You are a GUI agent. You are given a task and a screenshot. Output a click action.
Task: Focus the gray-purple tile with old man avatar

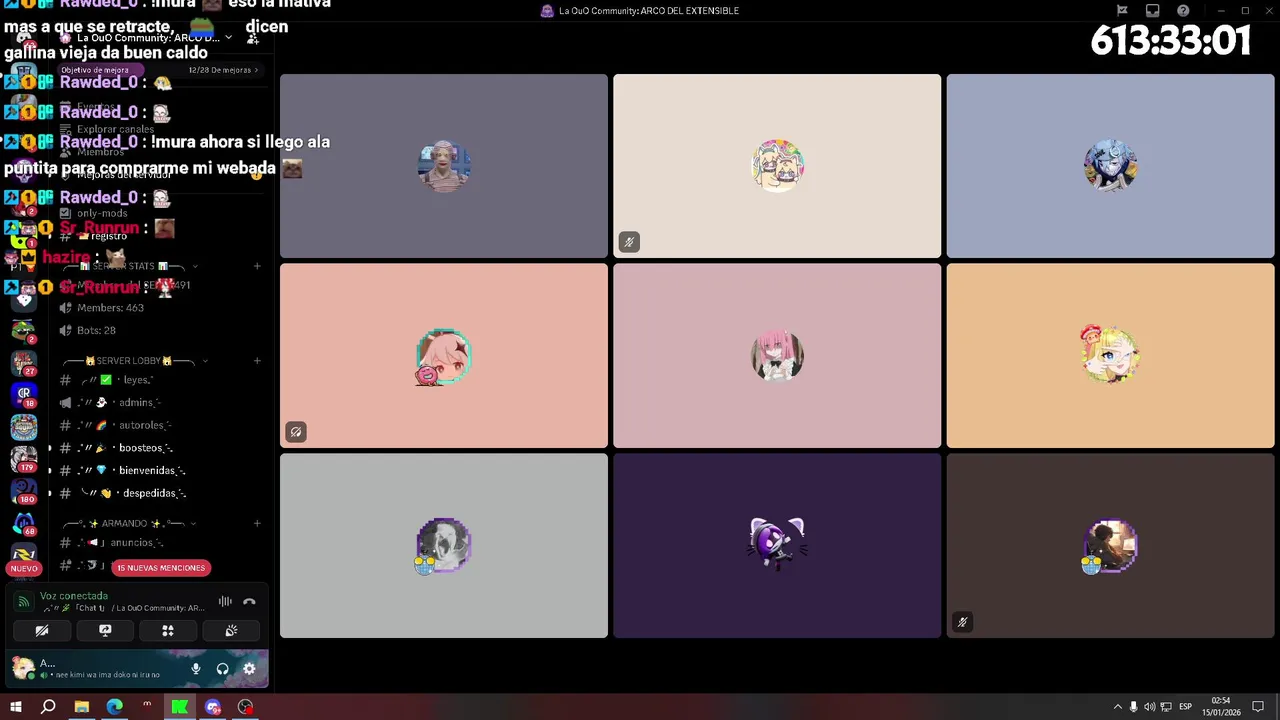[x=444, y=166]
